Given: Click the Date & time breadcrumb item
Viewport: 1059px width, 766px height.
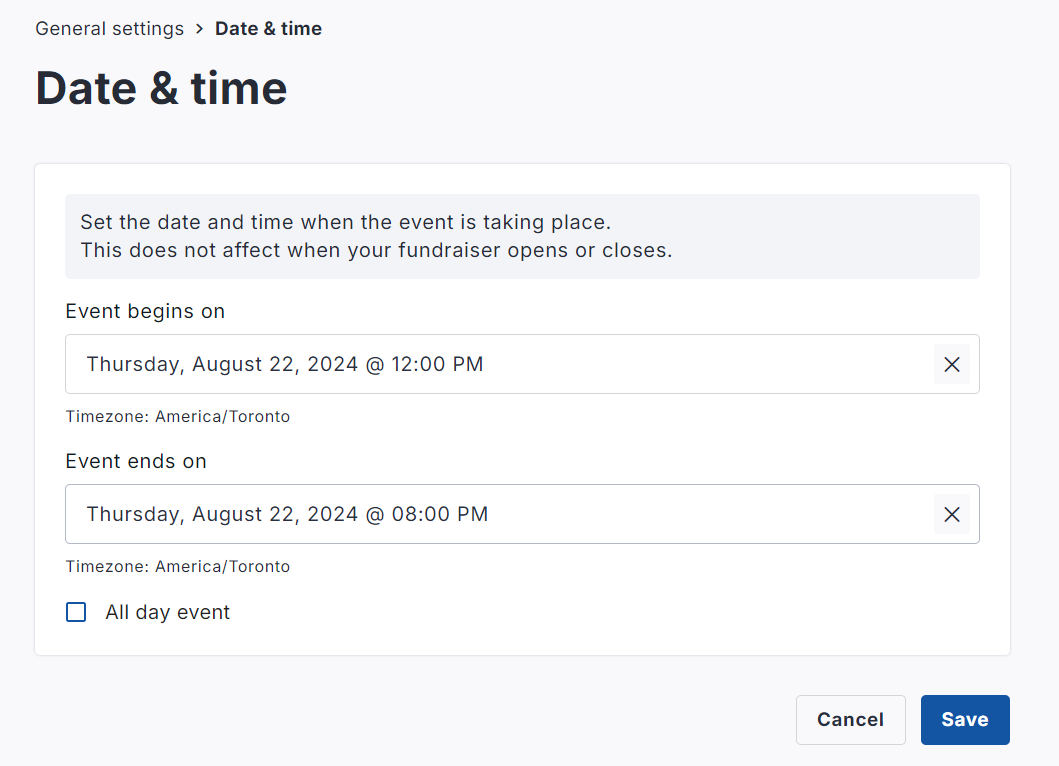Looking at the screenshot, I should tap(268, 28).
